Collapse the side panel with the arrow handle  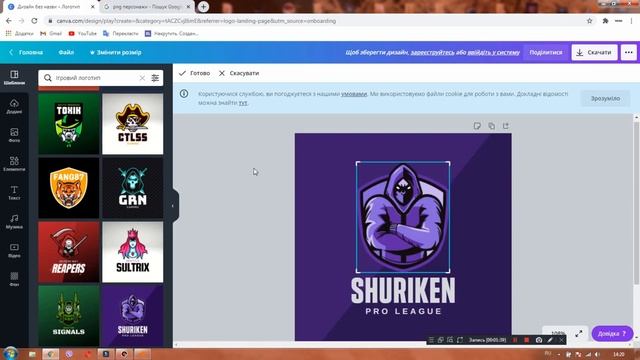pos(173,206)
